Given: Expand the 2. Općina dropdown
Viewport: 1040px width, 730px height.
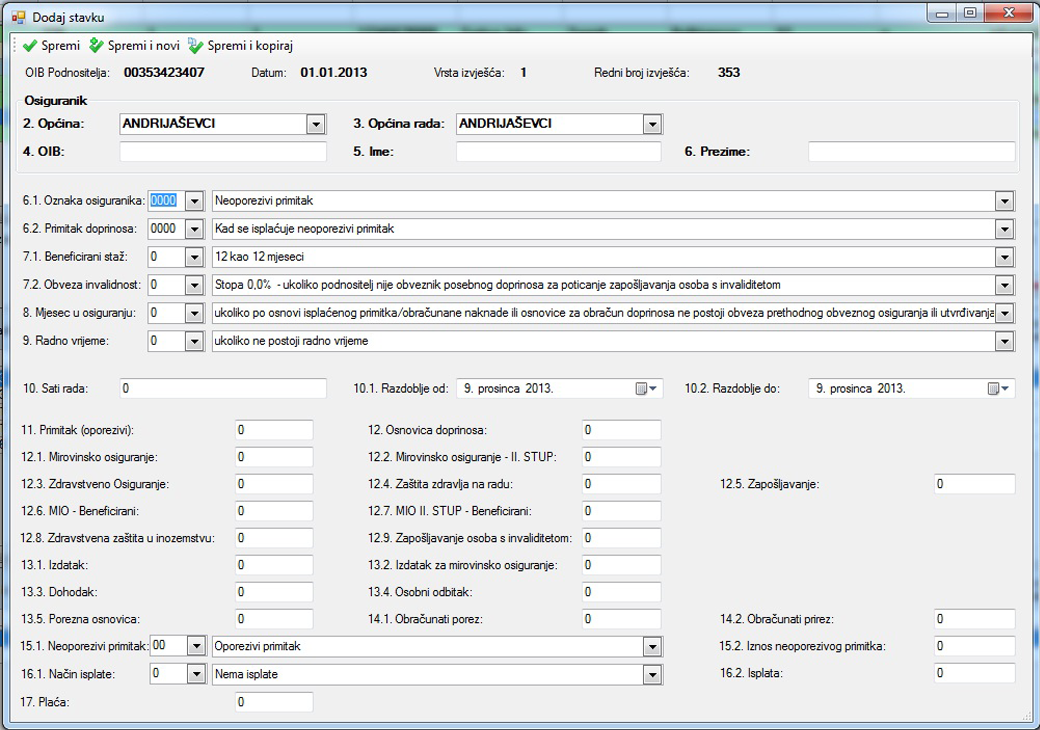Looking at the screenshot, I should [x=316, y=124].
